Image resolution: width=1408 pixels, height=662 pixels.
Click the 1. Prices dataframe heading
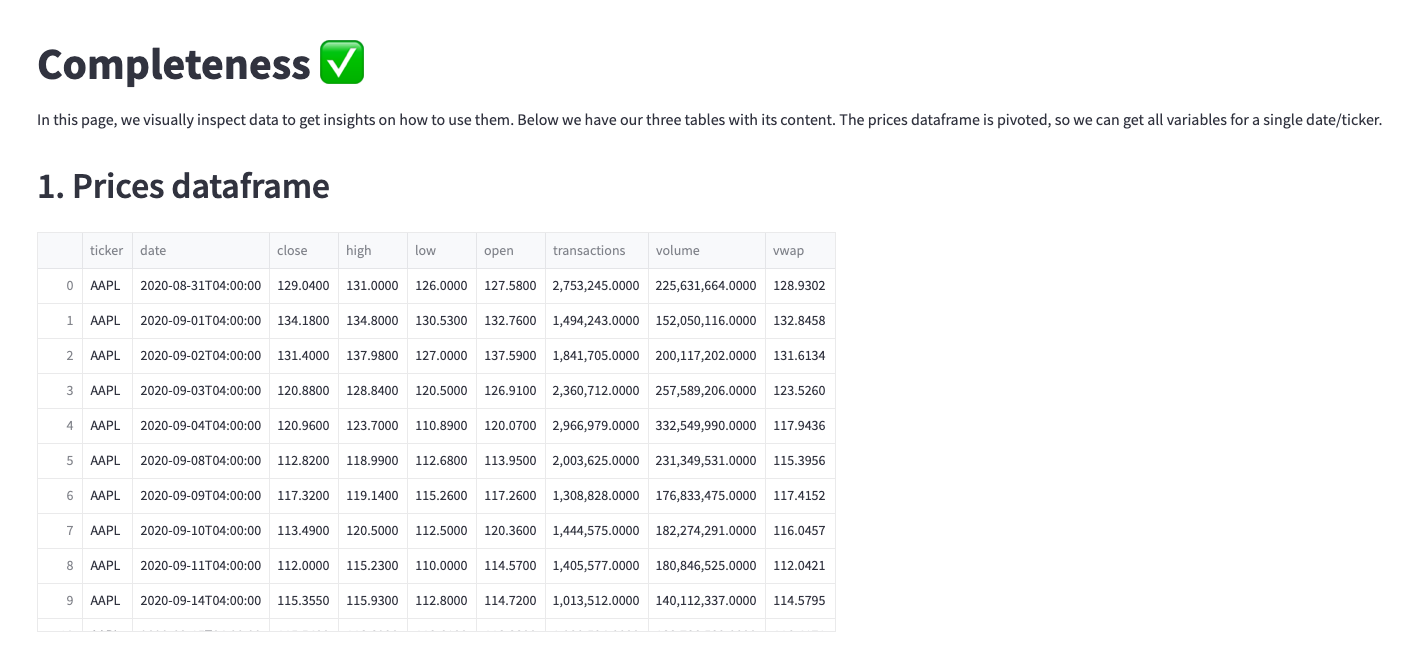pos(183,186)
